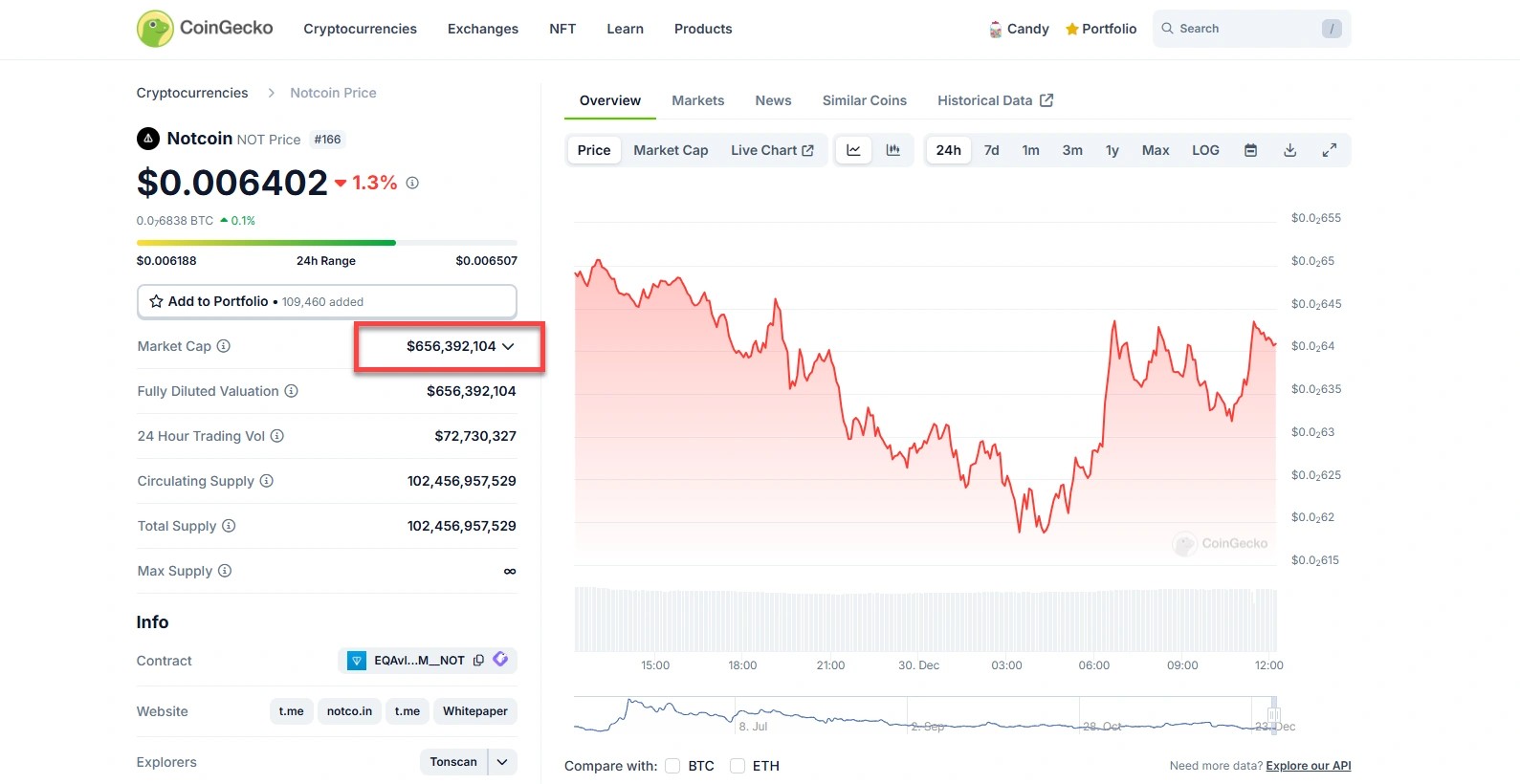Open the Explore our API link
The width and height of the screenshot is (1520, 784).
1308,766
